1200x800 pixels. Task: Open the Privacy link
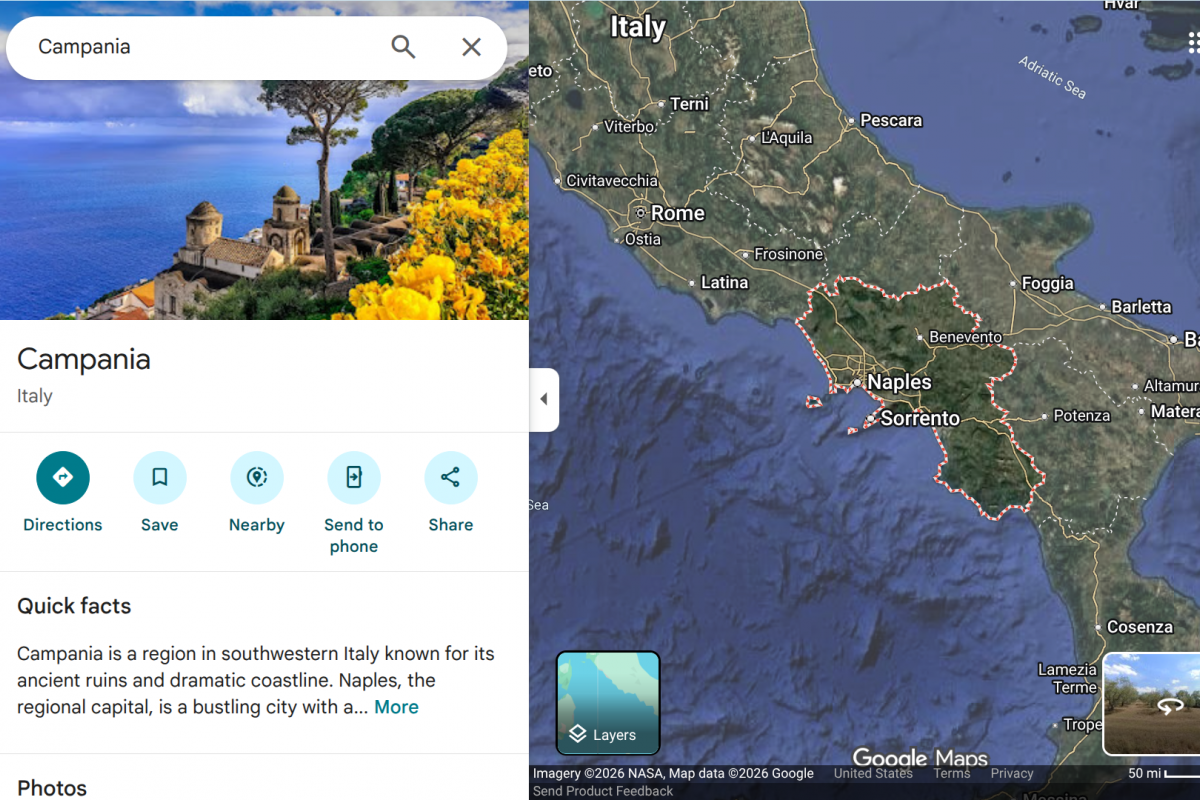click(x=1012, y=773)
